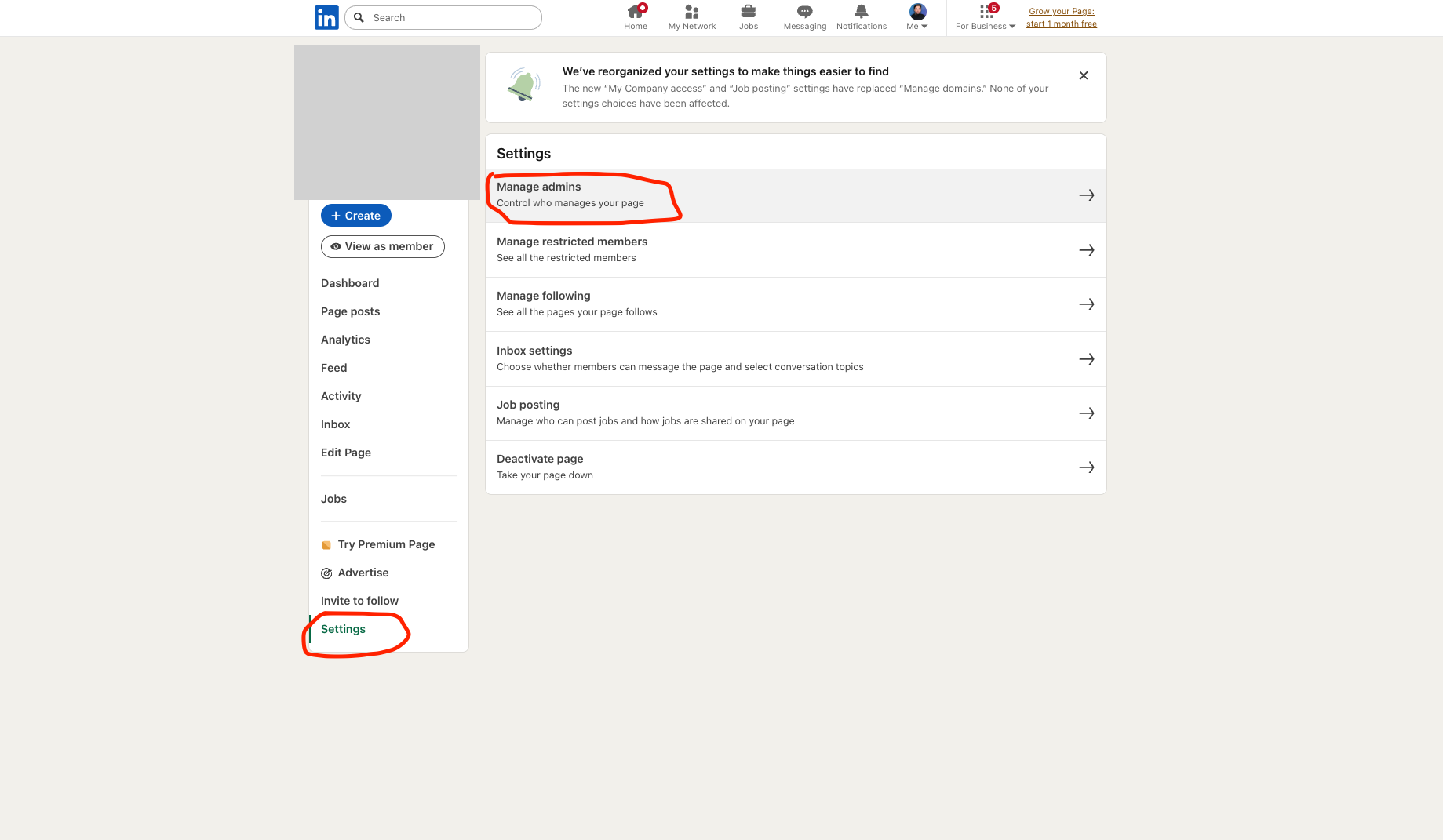Click the bell illustration in banner
The width and height of the screenshot is (1443, 840).
[x=524, y=85]
